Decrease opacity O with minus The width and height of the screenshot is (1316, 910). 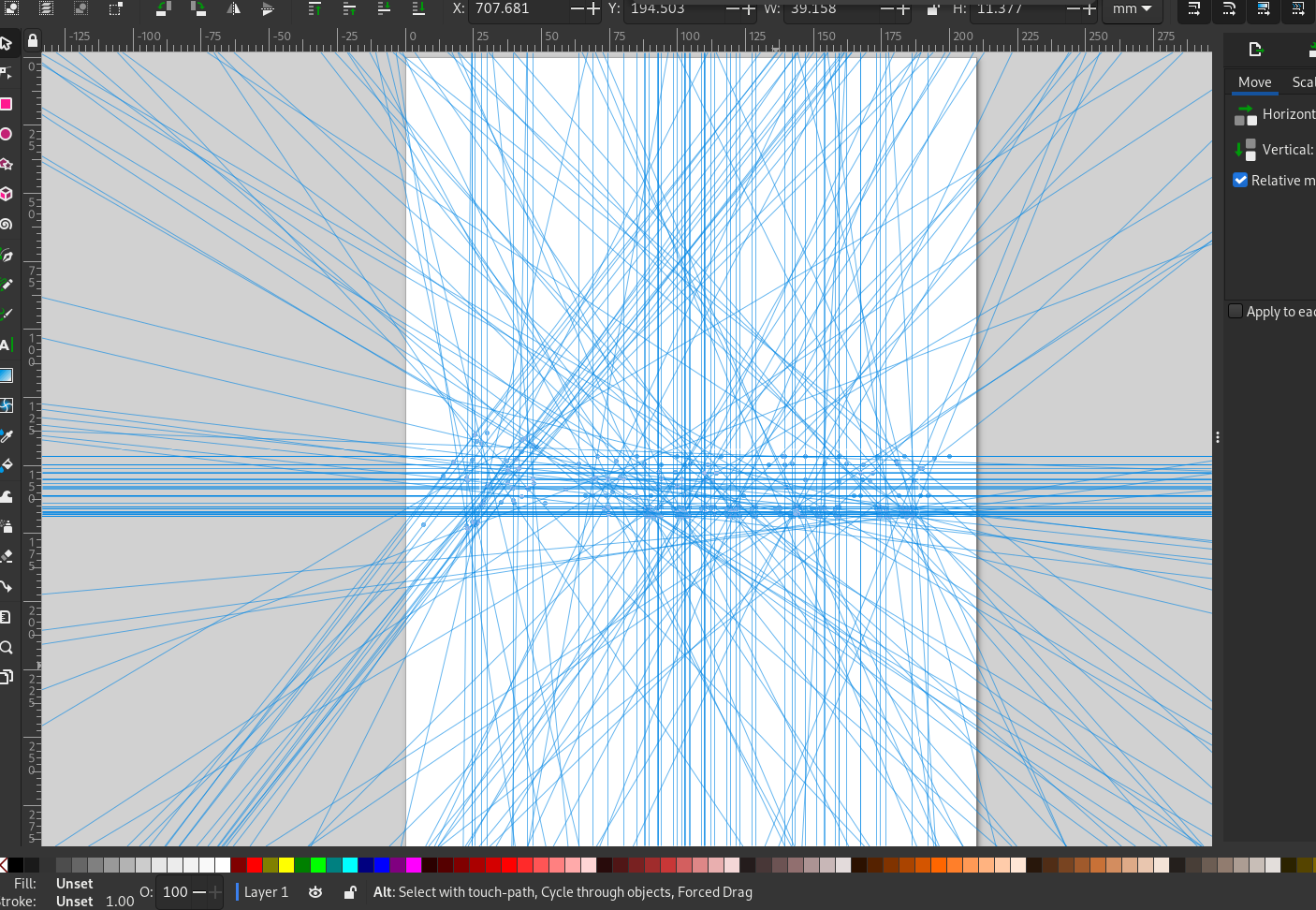pos(198,892)
